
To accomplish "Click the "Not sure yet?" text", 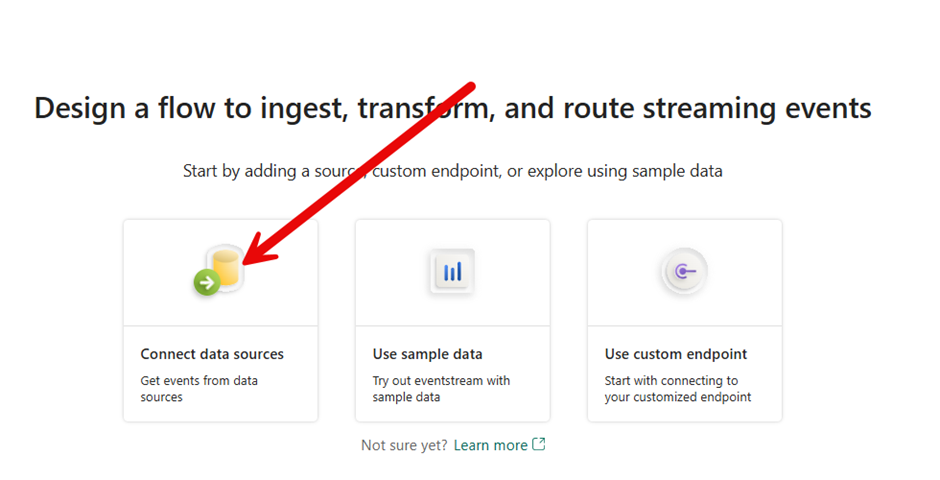I will click(404, 445).
